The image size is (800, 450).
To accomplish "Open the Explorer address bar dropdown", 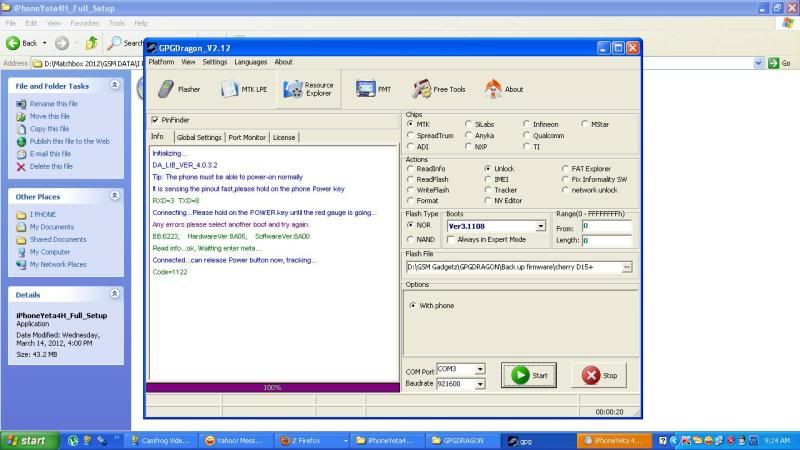I will click(x=758, y=63).
